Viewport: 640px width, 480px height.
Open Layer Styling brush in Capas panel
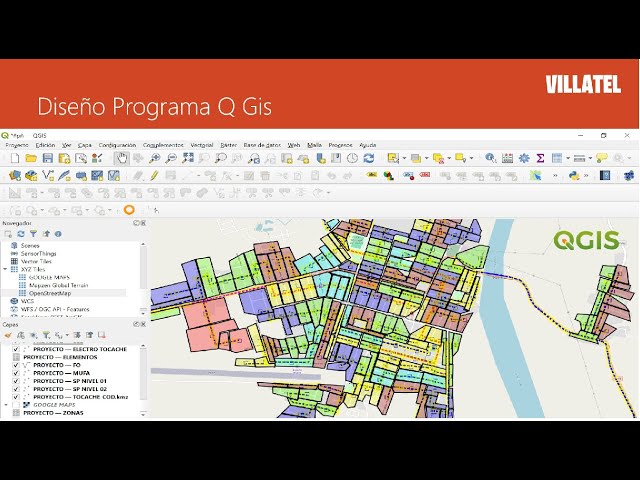8,335
